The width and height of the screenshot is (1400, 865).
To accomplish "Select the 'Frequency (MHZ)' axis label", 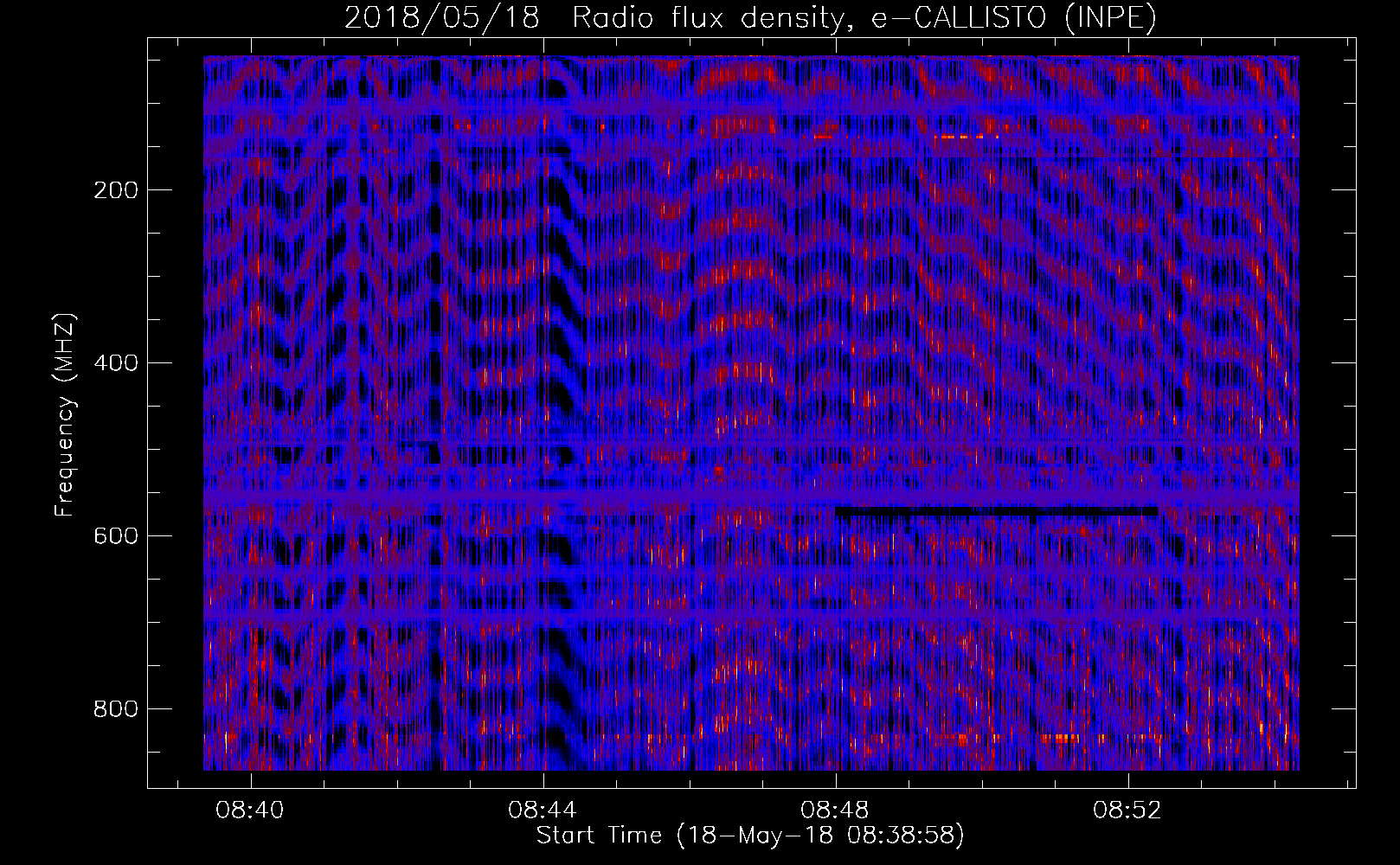I will click(65, 414).
